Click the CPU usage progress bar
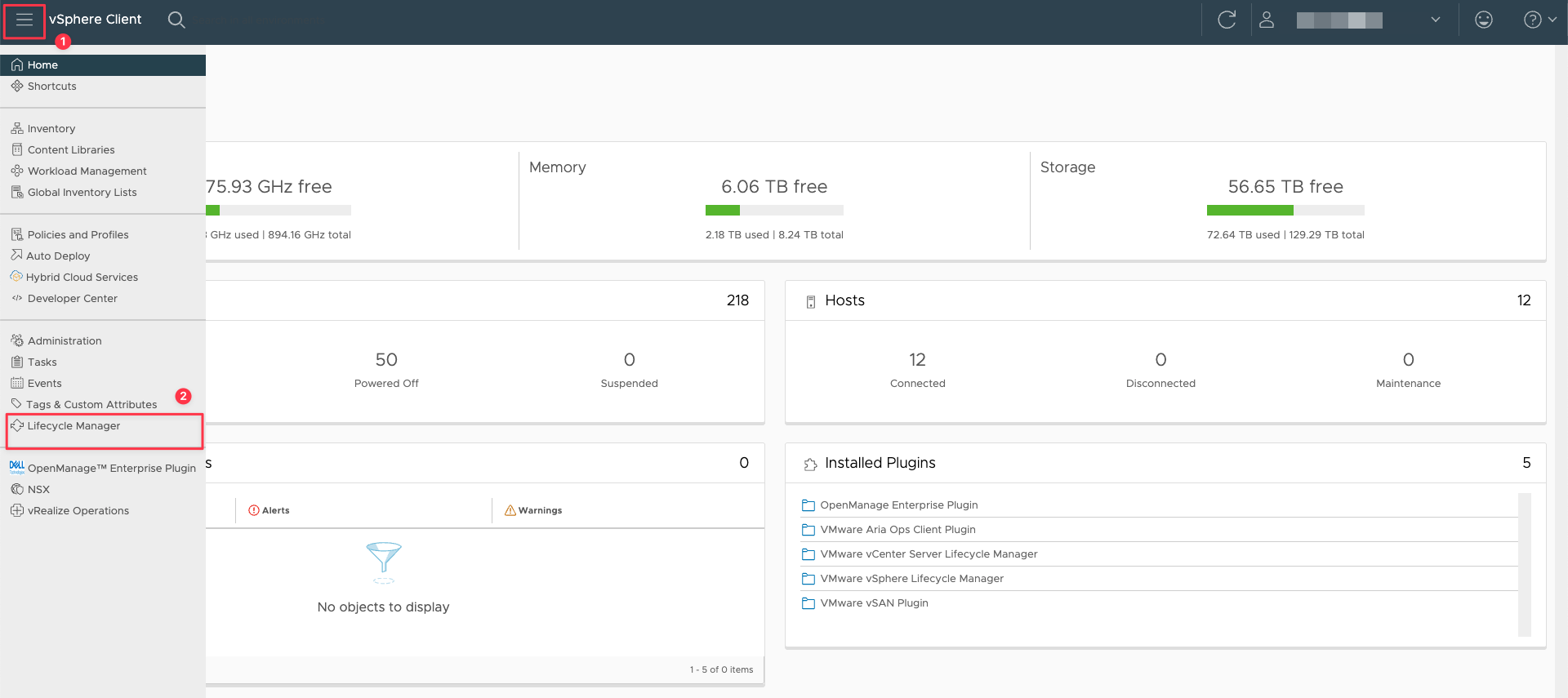This screenshot has width=1568, height=698. point(278,211)
